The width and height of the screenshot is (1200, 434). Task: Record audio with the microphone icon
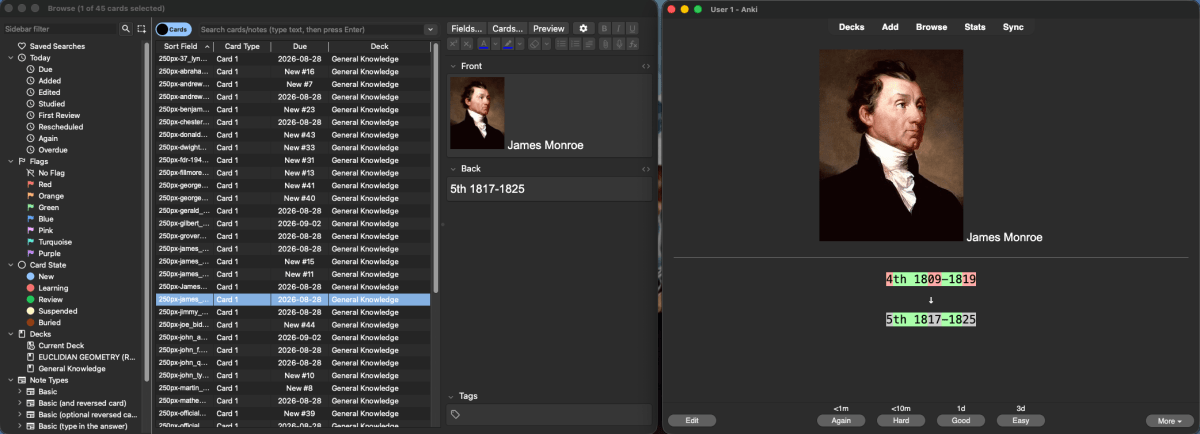click(x=619, y=44)
